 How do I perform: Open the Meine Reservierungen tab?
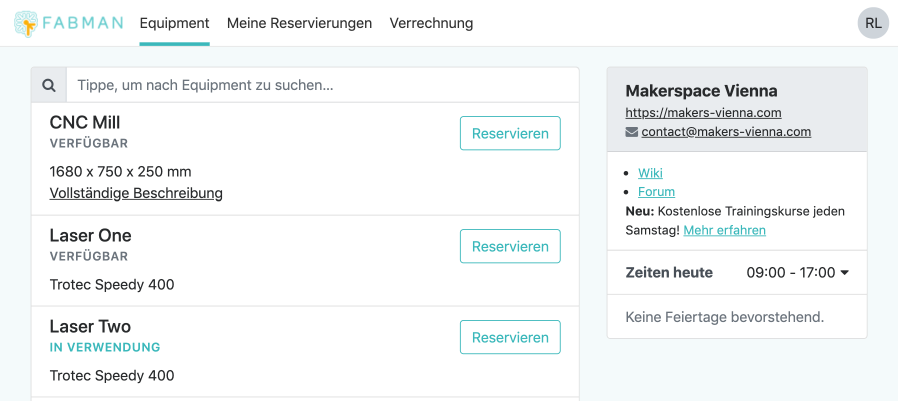(x=299, y=23)
